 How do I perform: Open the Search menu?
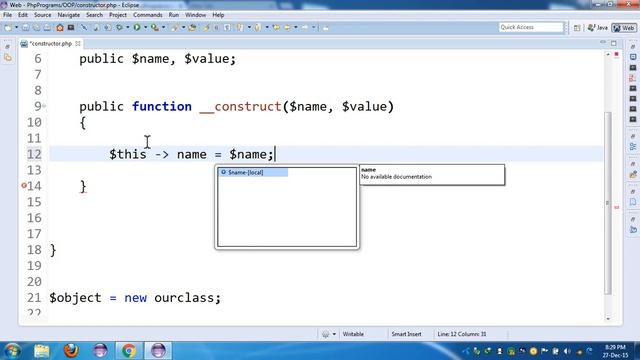94,15
